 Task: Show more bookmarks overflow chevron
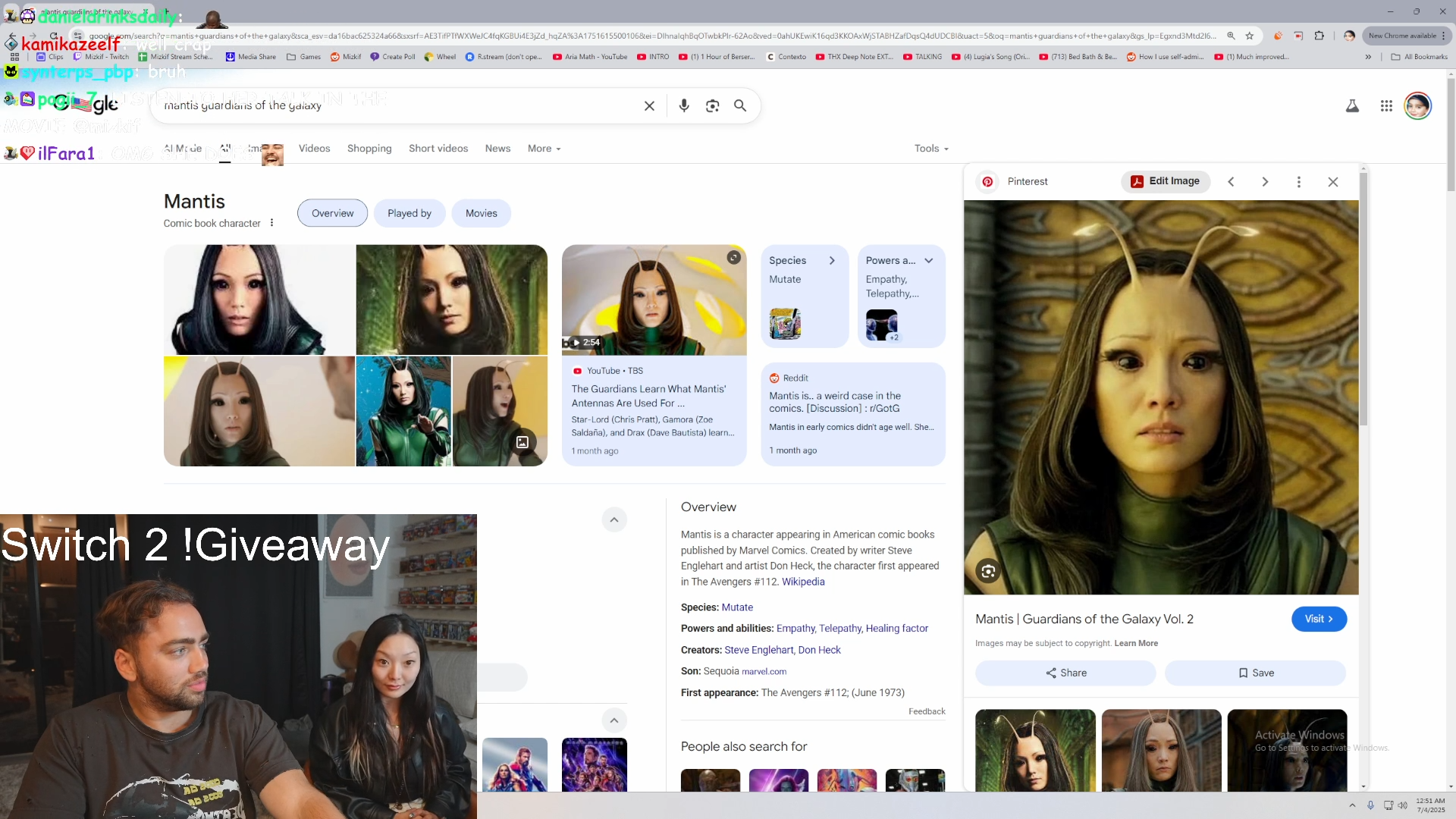(x=1368, y=57)
